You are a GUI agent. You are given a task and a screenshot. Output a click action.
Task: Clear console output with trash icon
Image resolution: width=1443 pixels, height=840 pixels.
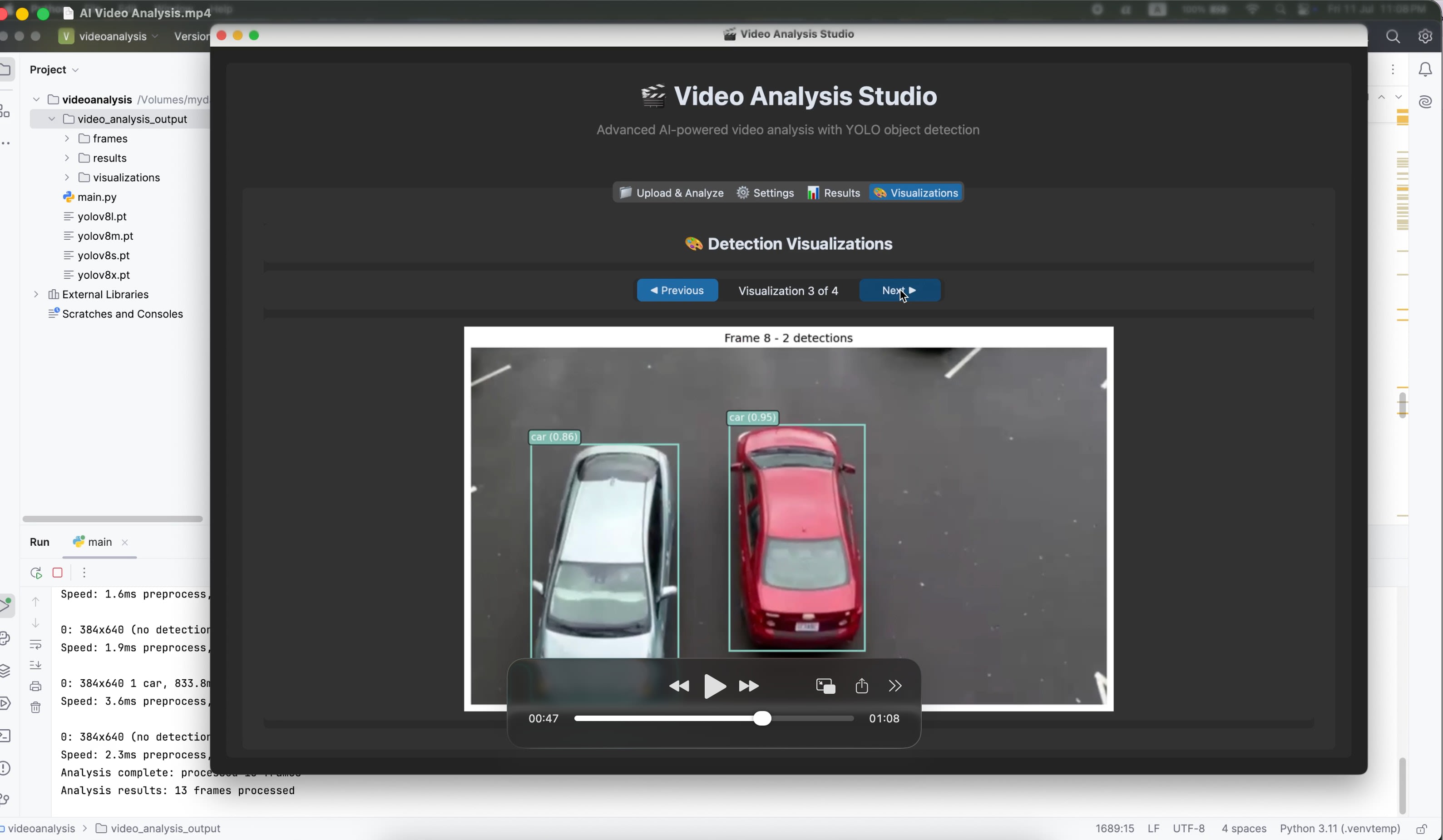point(35,708)
